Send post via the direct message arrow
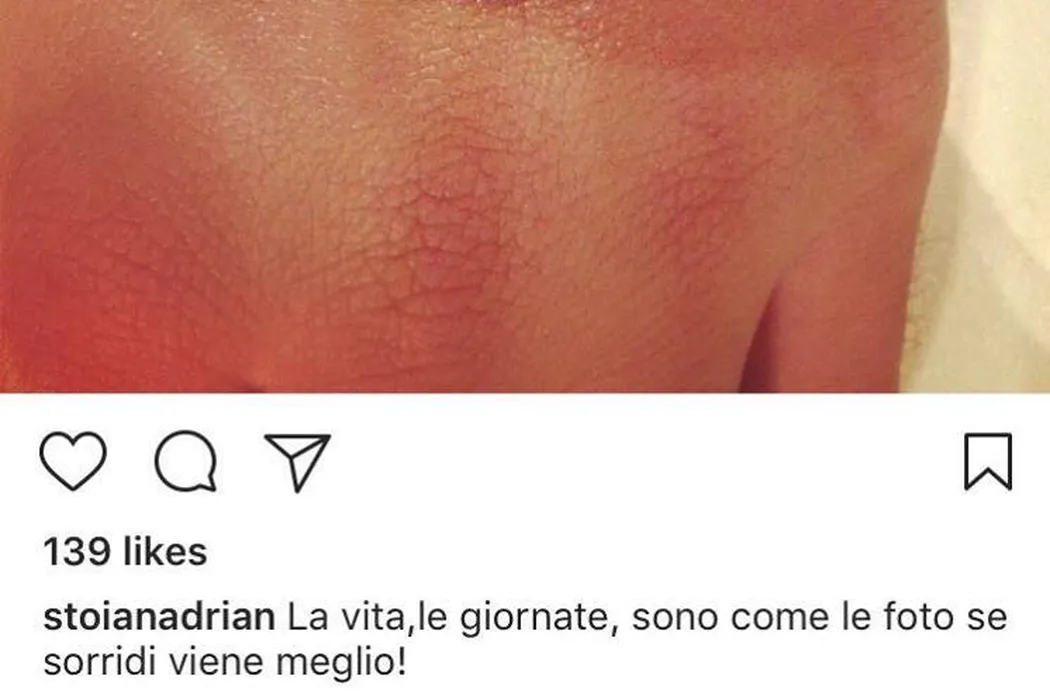 coord(297,462)
